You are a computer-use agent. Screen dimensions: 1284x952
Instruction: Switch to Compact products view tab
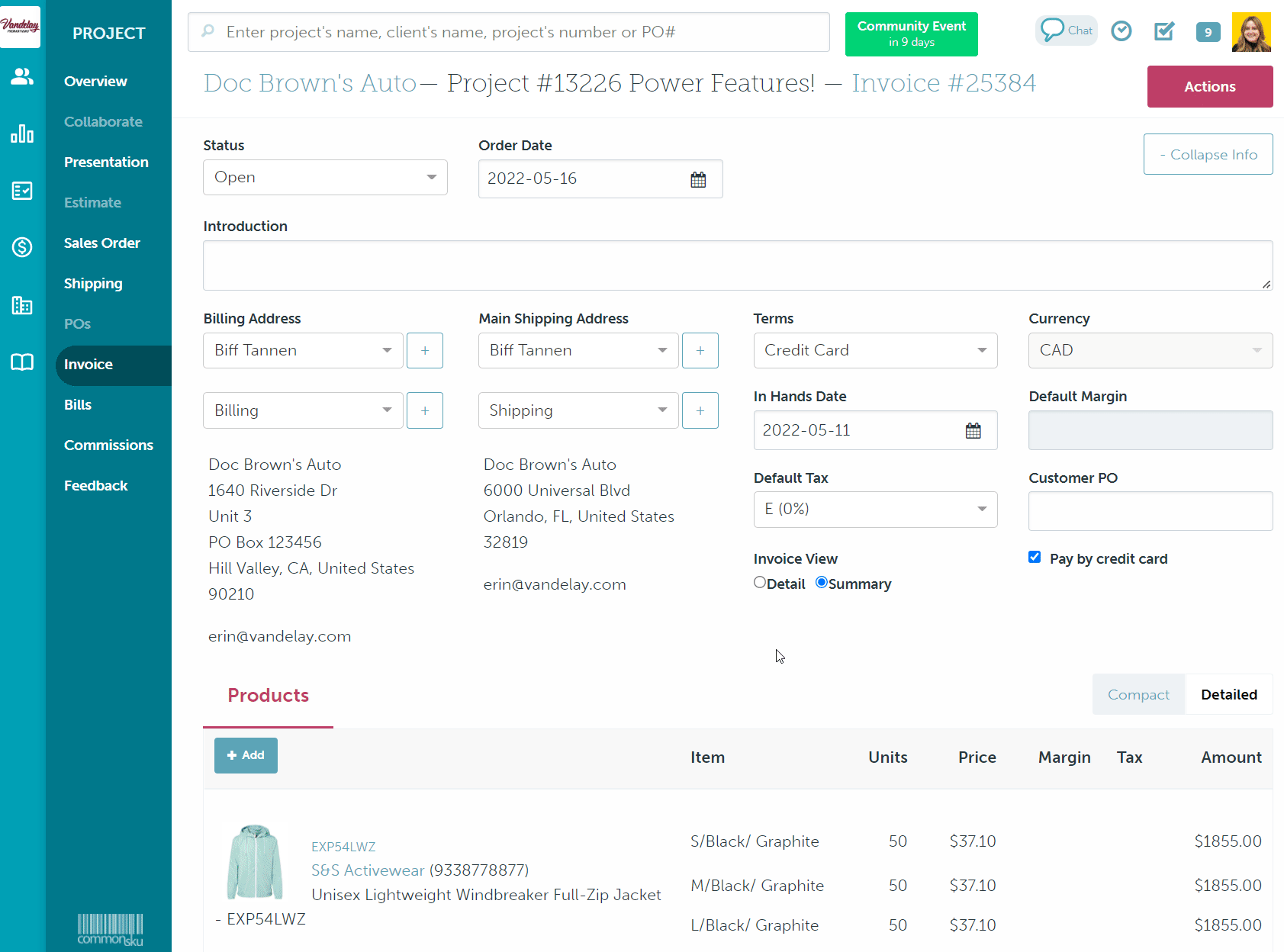pyautogui.click(x=1138, y=695)
